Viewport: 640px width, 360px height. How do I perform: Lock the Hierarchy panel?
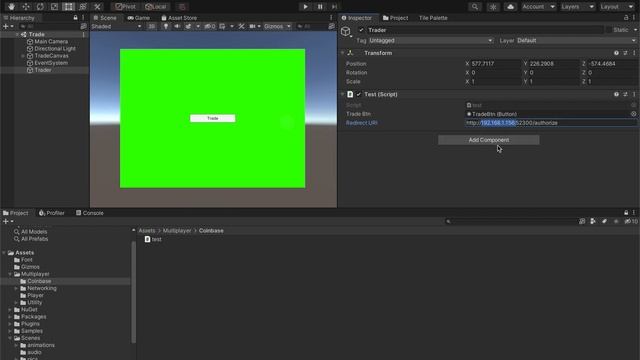click(x=76, y=18)
